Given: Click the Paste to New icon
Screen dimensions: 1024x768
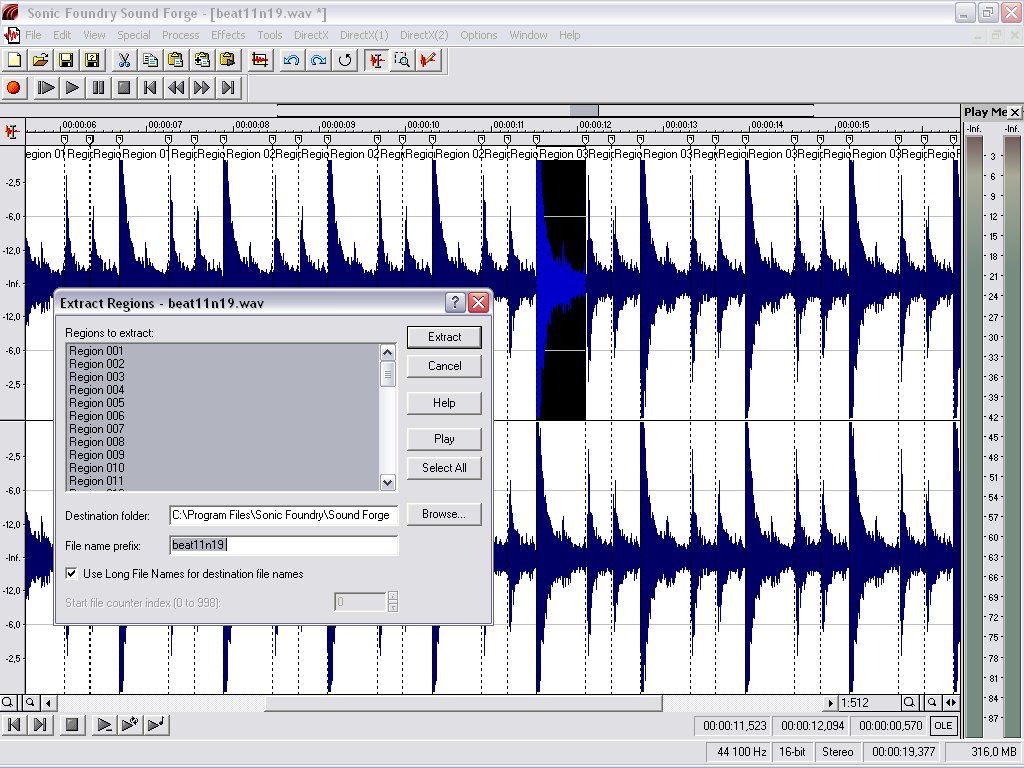Looking at the screenshot, I should pyautogui.click(x=228, y=60).
